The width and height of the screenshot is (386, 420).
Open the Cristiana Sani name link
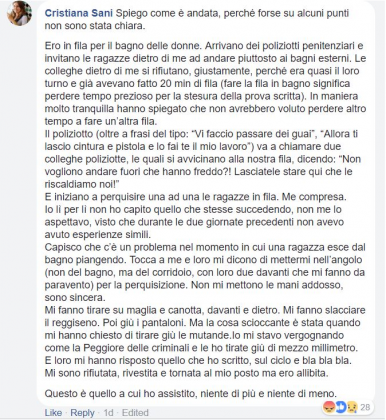(x=79, y=13)
